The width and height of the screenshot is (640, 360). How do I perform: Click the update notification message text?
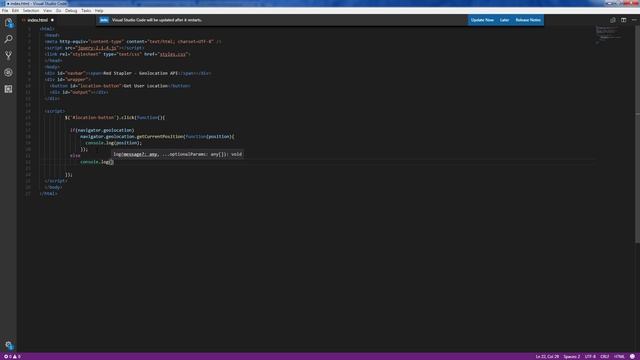(x=157, y=20)
